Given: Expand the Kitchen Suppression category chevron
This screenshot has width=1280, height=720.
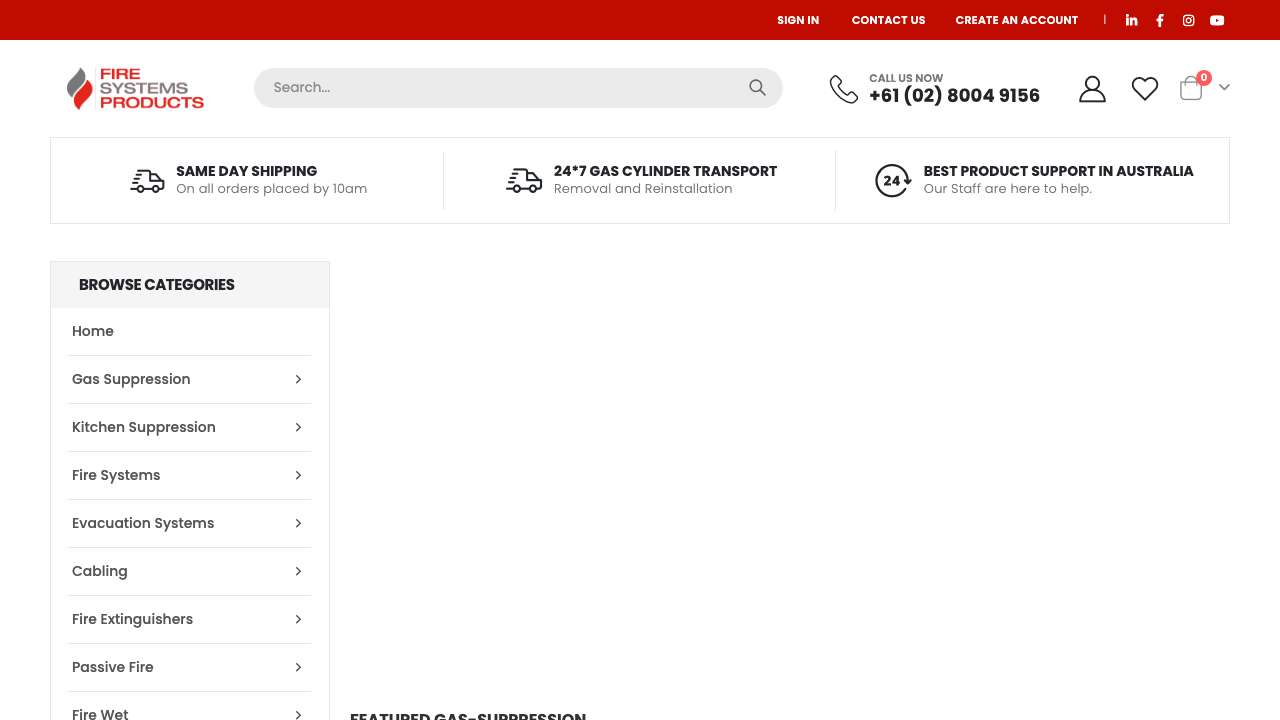Looking at the screenshot, I should coord(298,427).
